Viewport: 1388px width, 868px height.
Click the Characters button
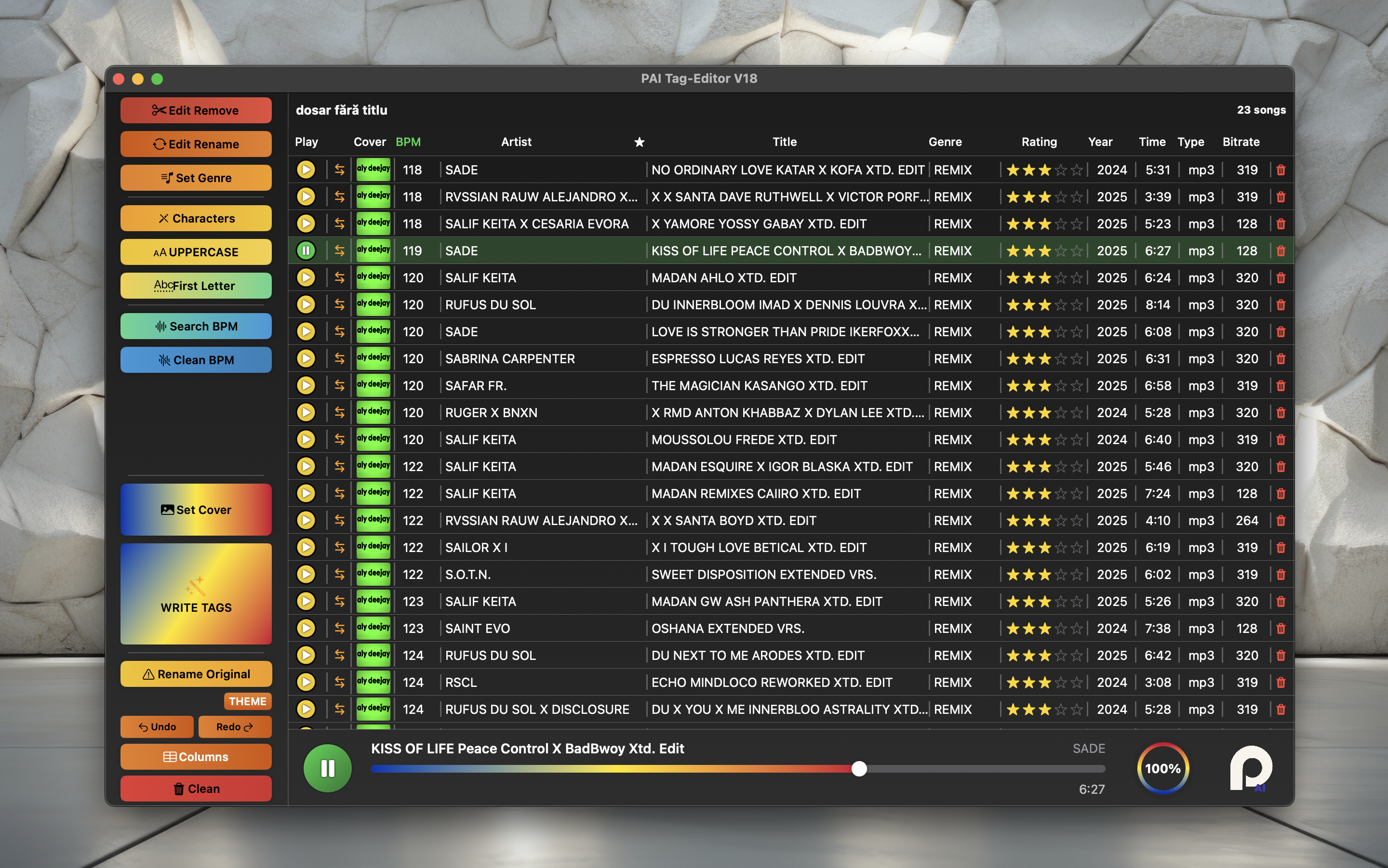(x=196, y=218)
